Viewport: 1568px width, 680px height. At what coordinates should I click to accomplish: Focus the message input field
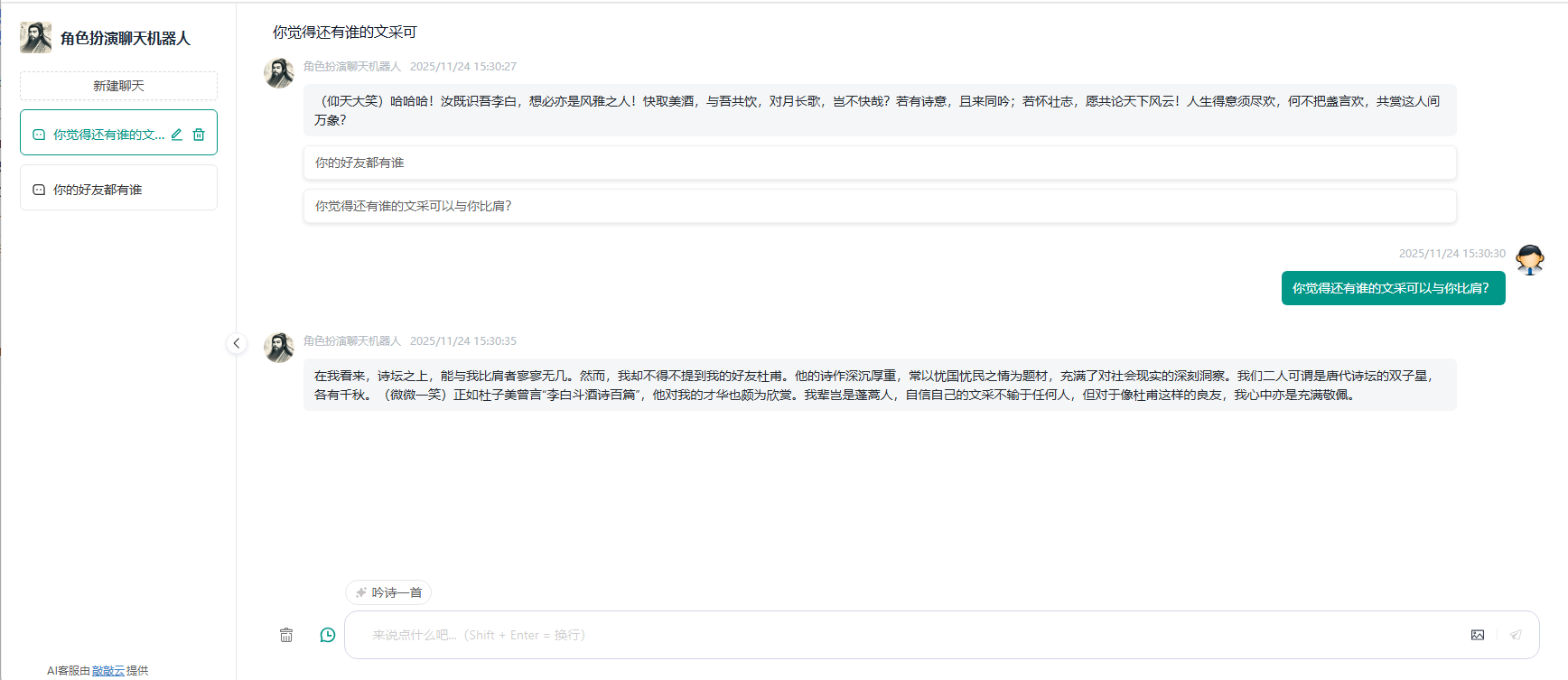click(x=903, y=635)
